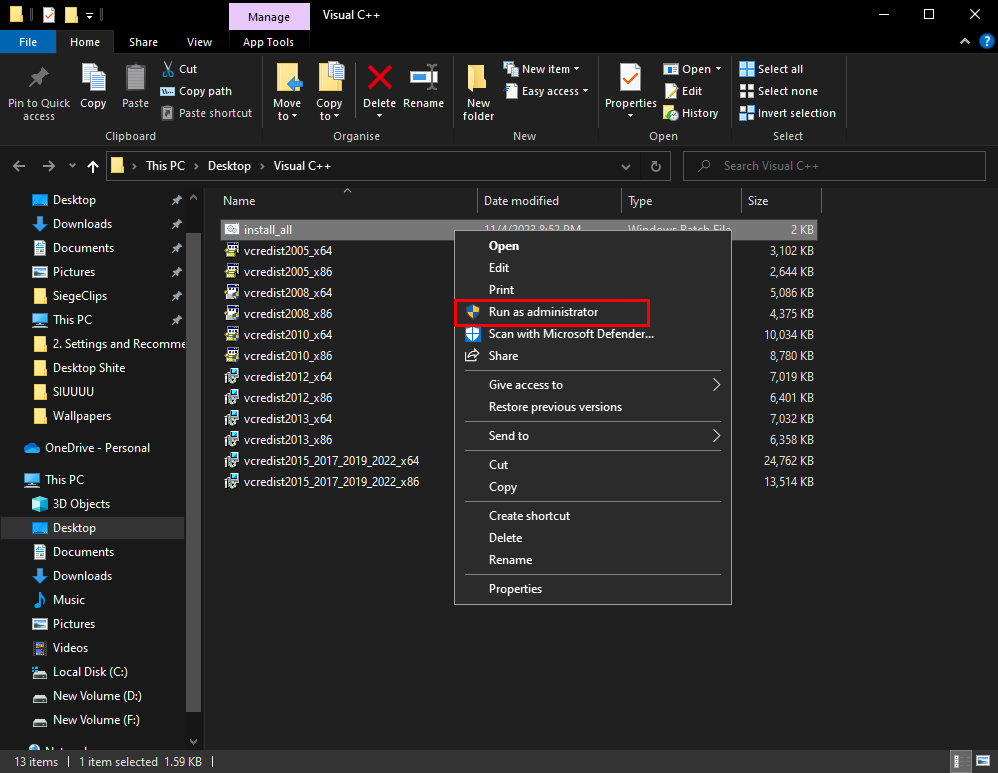
Task: Click History in the ribbon
Action: 691,113
